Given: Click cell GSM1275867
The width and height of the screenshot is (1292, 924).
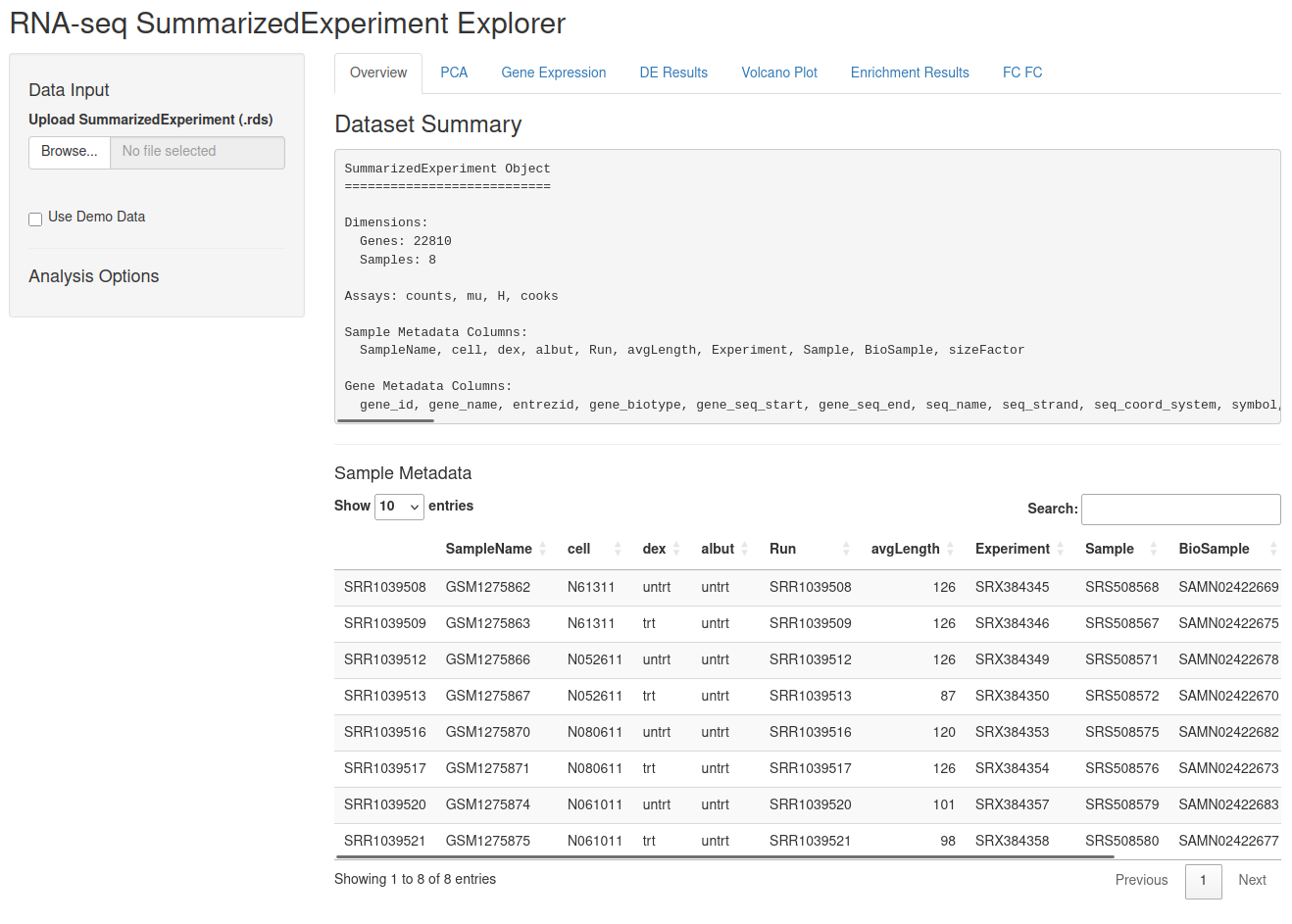Looking at the screenshot, I should (488, 696).
